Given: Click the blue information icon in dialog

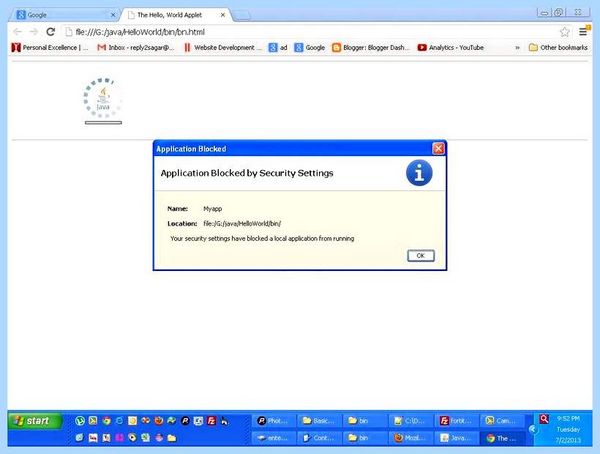Looking at the screenshot, I should point(419,173).
